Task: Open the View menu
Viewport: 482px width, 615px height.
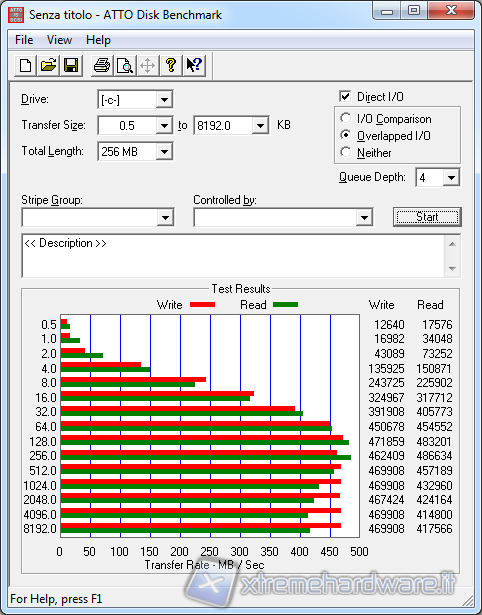Action: coord(59,40)
